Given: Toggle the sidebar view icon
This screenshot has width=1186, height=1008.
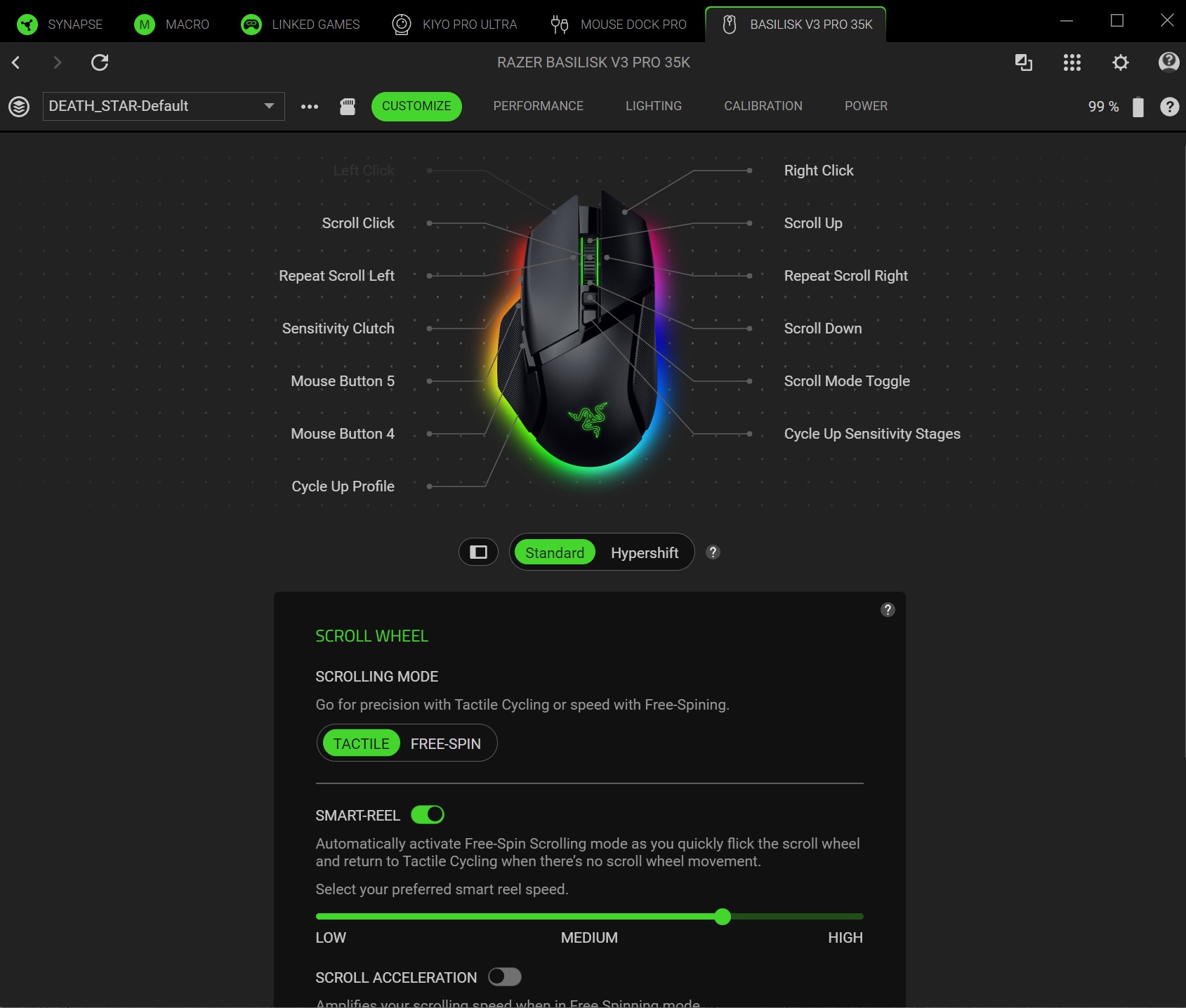Looking at the screenshot, I should click(x=478, y=552).
